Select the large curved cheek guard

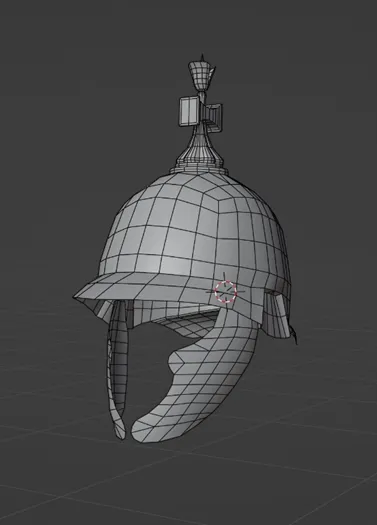pyautogui.click(x=198, y=378)
